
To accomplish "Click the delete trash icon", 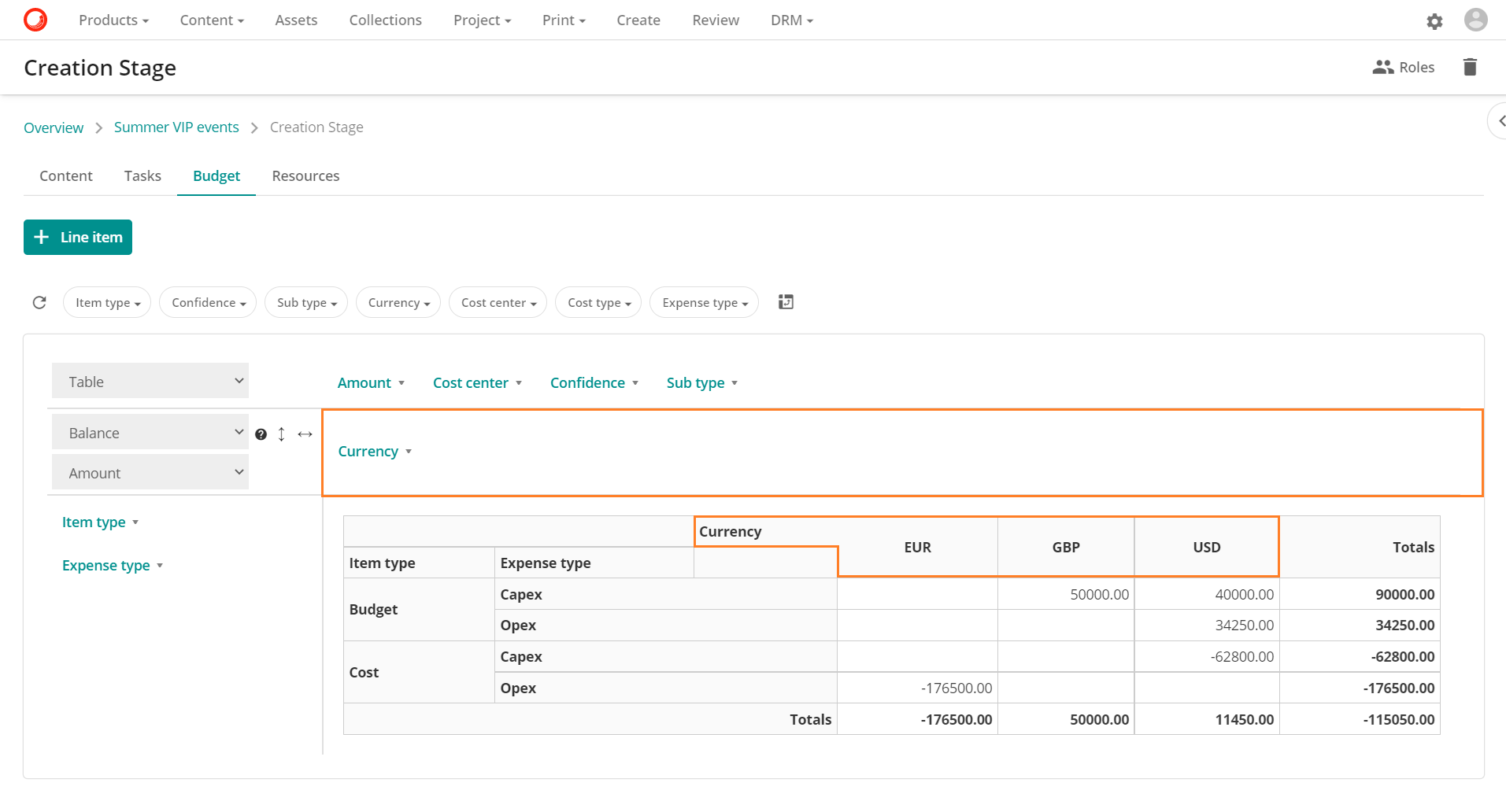I will [x=1470, y=67].
